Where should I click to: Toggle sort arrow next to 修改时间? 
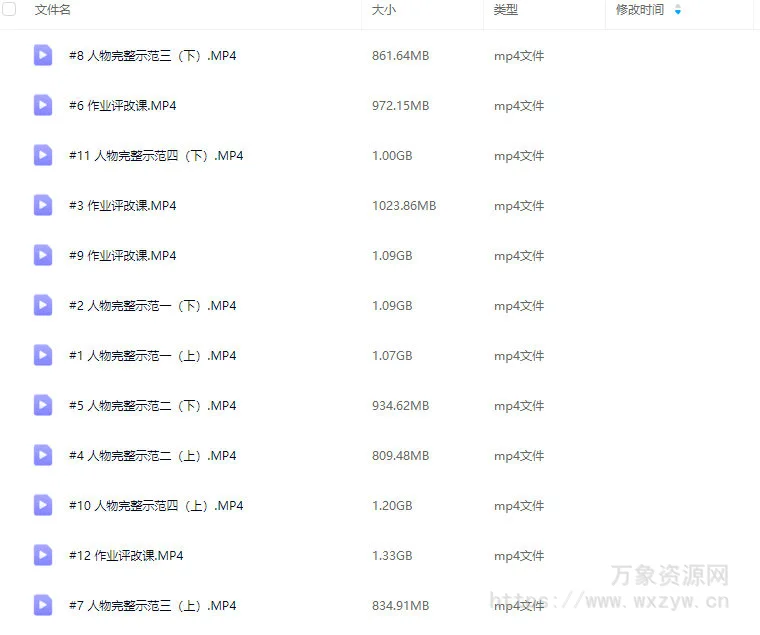point(678,10)
